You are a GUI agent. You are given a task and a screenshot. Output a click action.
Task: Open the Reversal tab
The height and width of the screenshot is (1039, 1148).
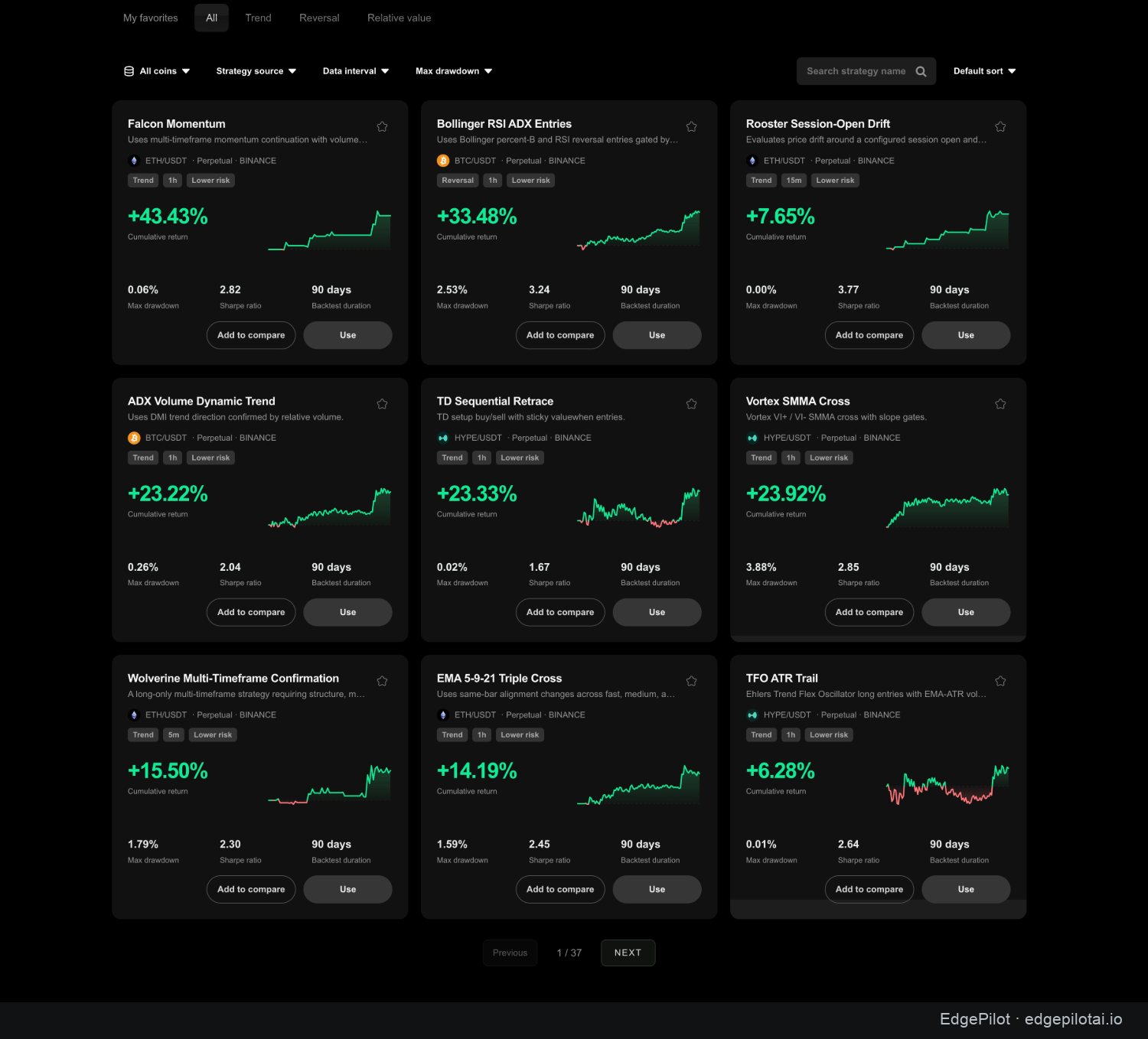click(319, 18)
